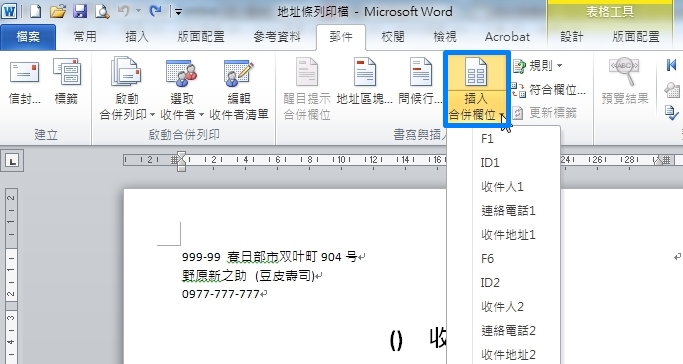The image size is (683, 364).
Task: Switch to the 插入 tab
Action: coord(137,37)
